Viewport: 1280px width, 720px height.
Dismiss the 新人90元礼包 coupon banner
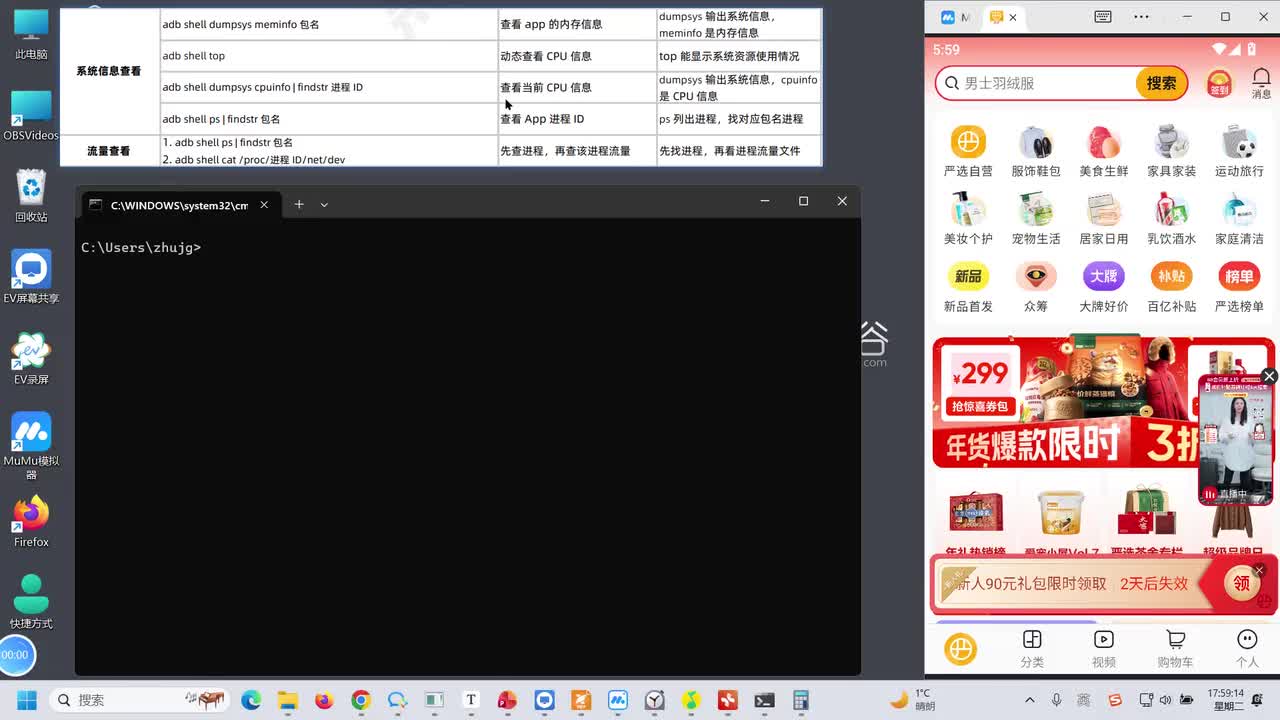[1259, 571]
